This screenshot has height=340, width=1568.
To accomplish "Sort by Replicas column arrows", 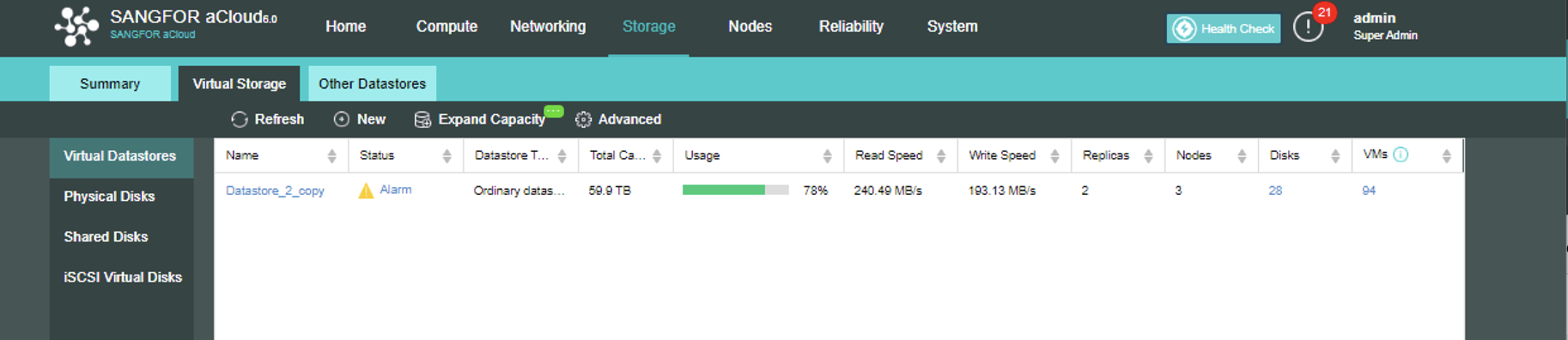I will (x=1148, y=155).
